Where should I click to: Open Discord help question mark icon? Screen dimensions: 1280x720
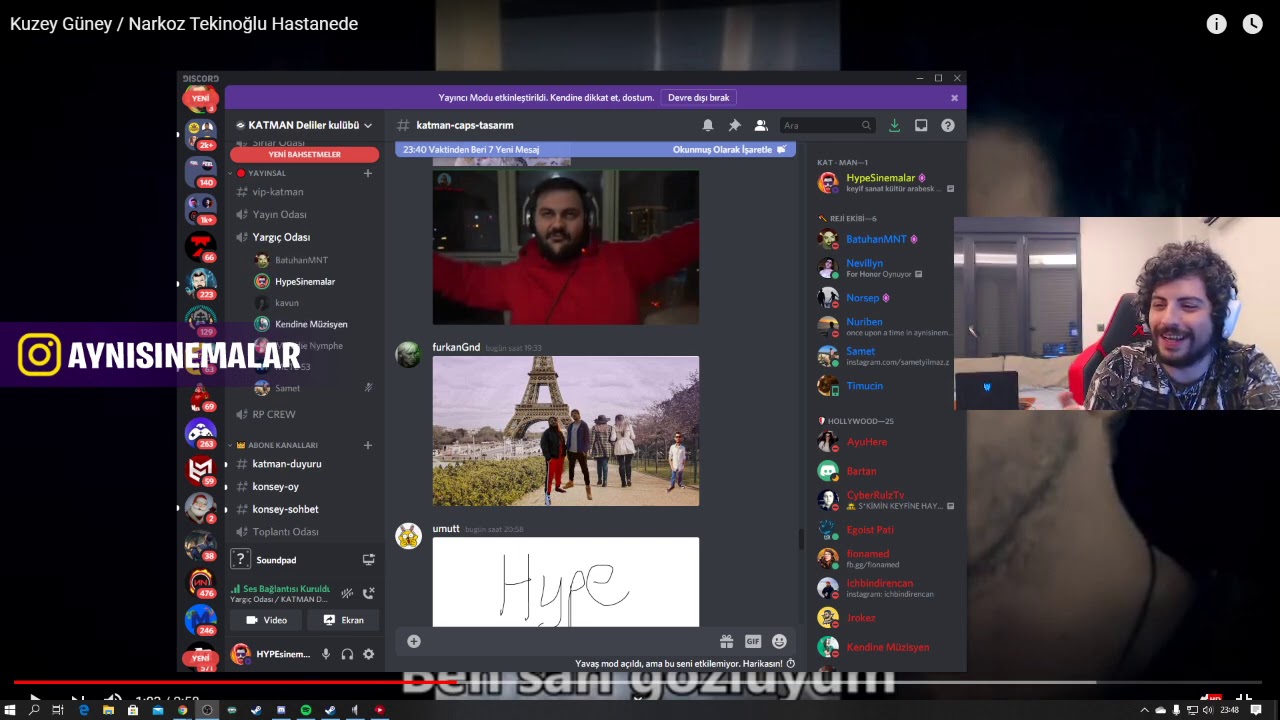948,125
